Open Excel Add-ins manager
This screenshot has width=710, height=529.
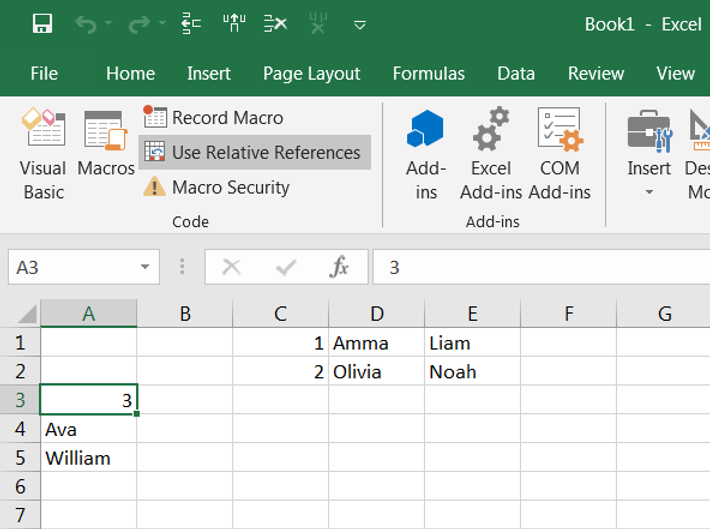tap(491, 155)
